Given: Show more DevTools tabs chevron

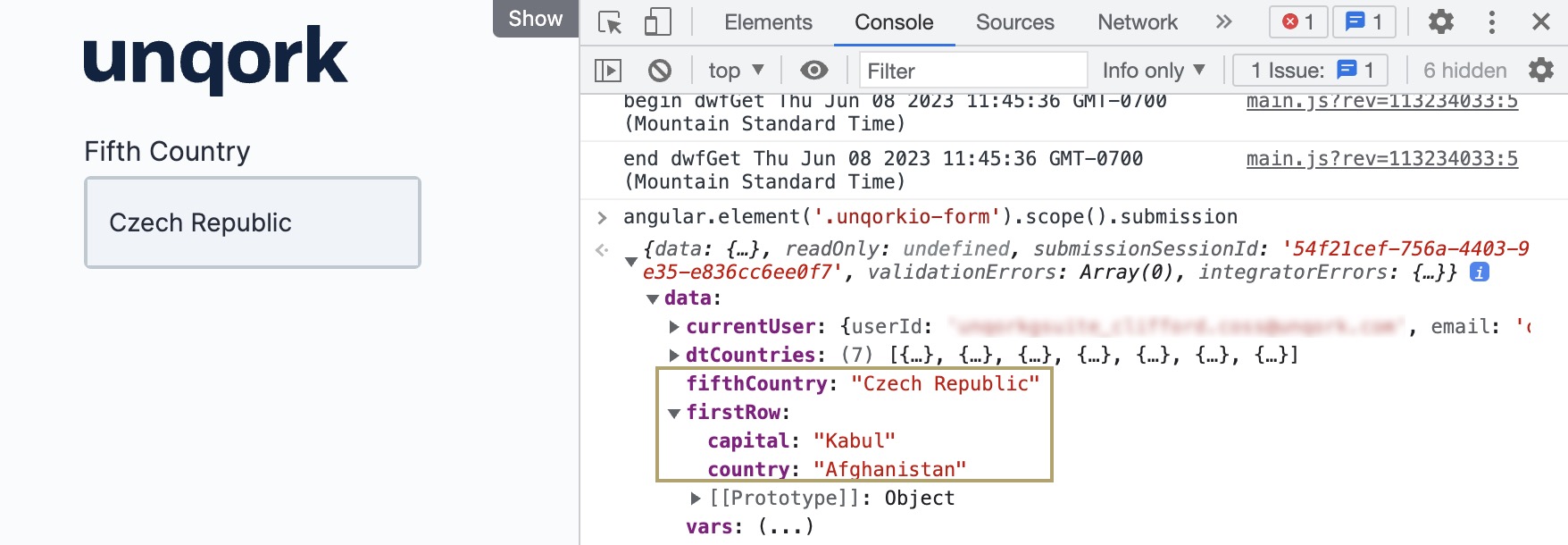Looking at the screenshot, I should click(1223, 21).
